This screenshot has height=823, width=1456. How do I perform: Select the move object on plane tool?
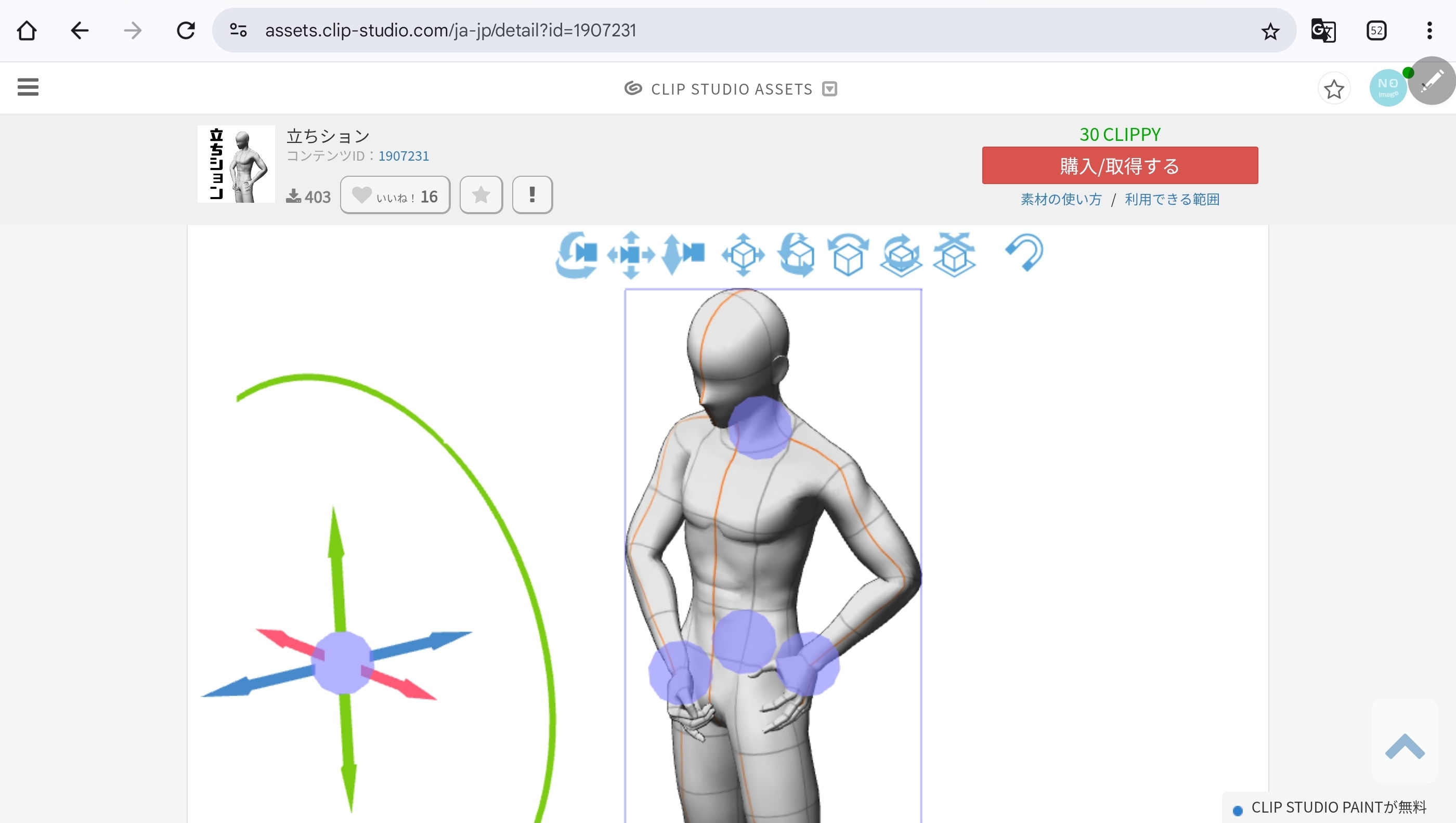click(x=743, y=255)
